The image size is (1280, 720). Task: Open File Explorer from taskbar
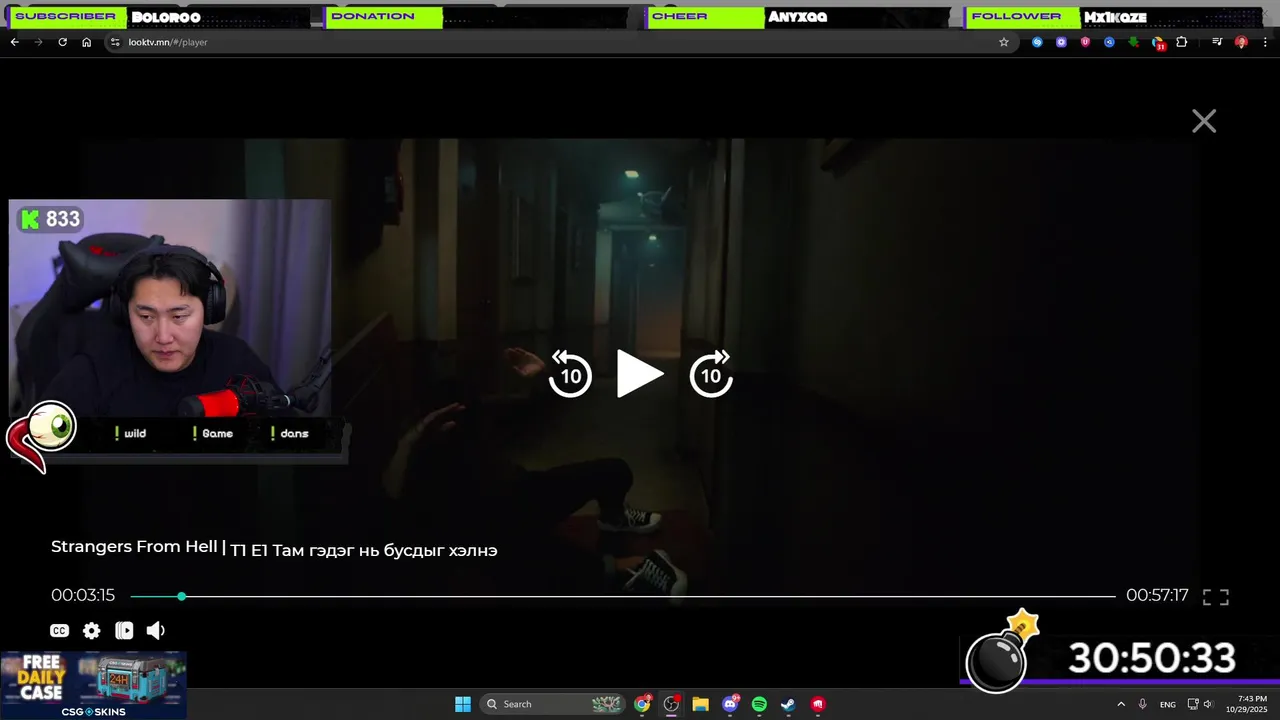[701, 704]
